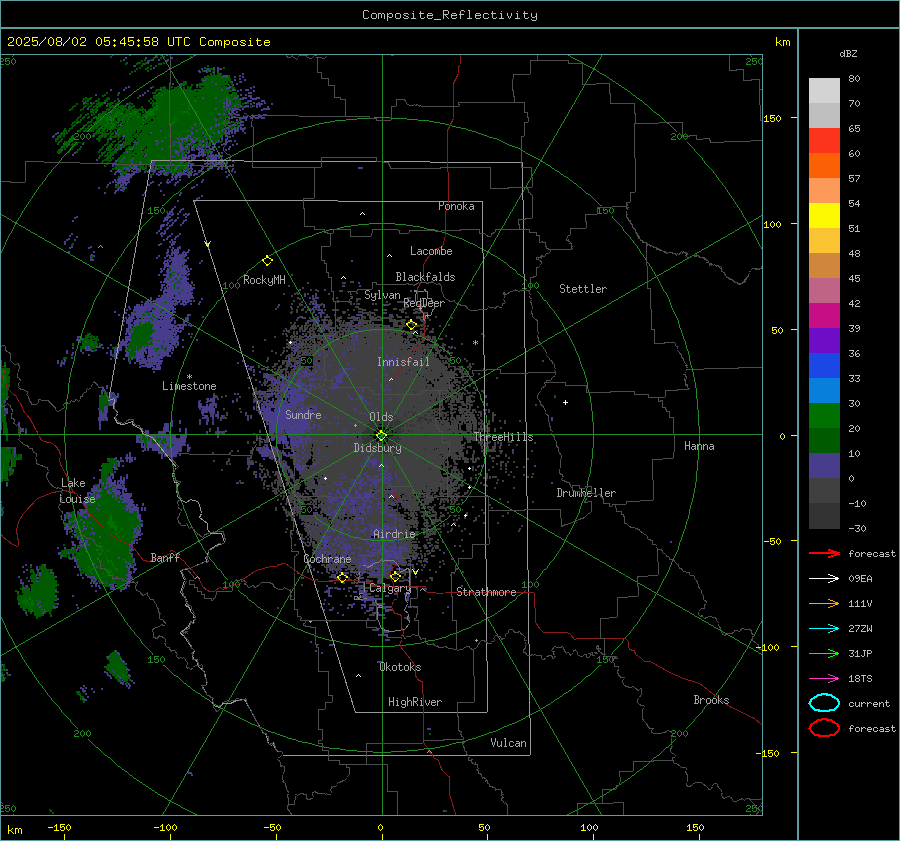Click the 'Airdrie' label
Image resolution: width=900 pixels, height=841 pixels.
click(x=394, y=534)
